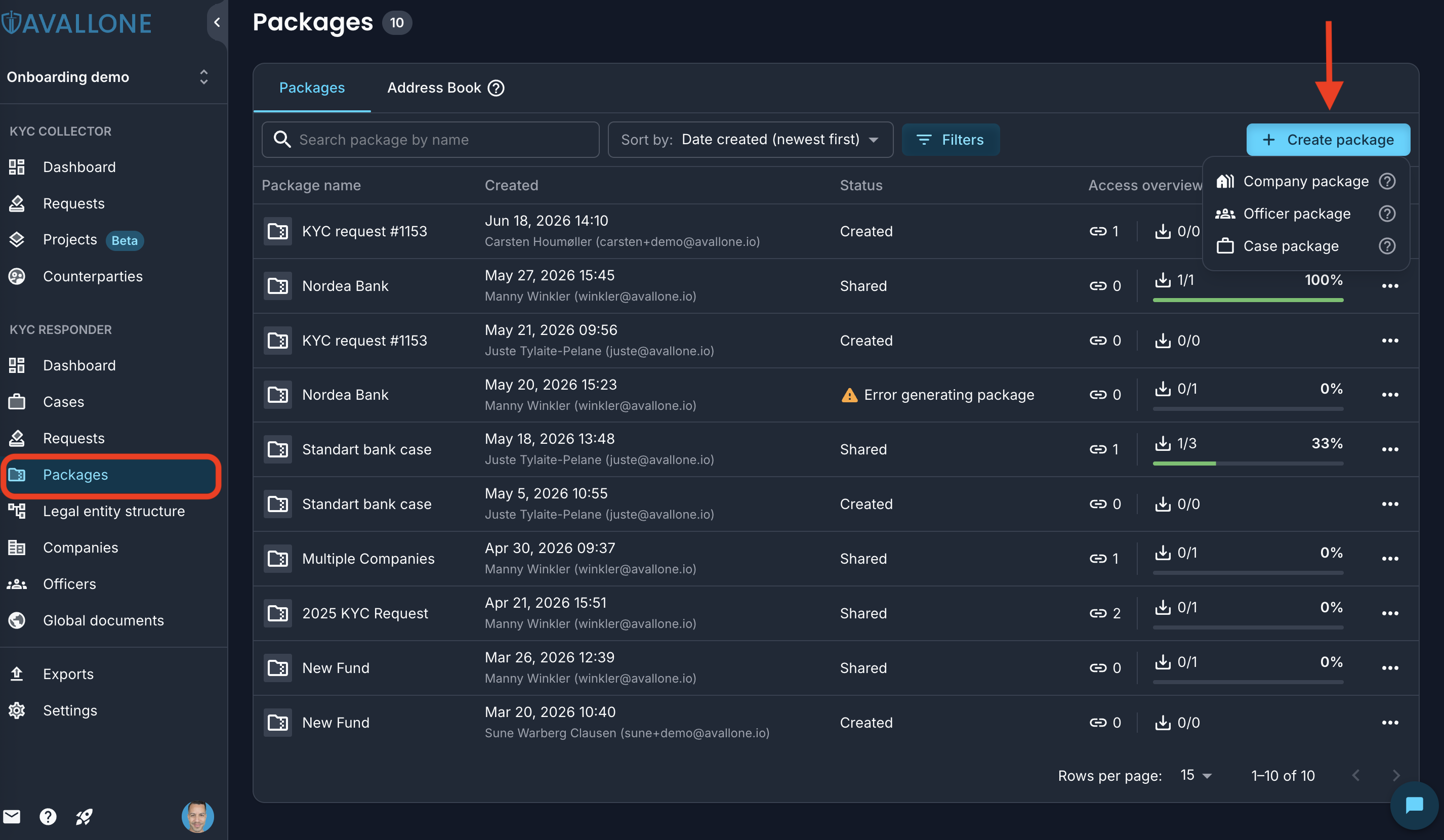Click the Nordea Bank 100% progress bar
This screenshot has width=1444, height=840.
click(1248, 300)
